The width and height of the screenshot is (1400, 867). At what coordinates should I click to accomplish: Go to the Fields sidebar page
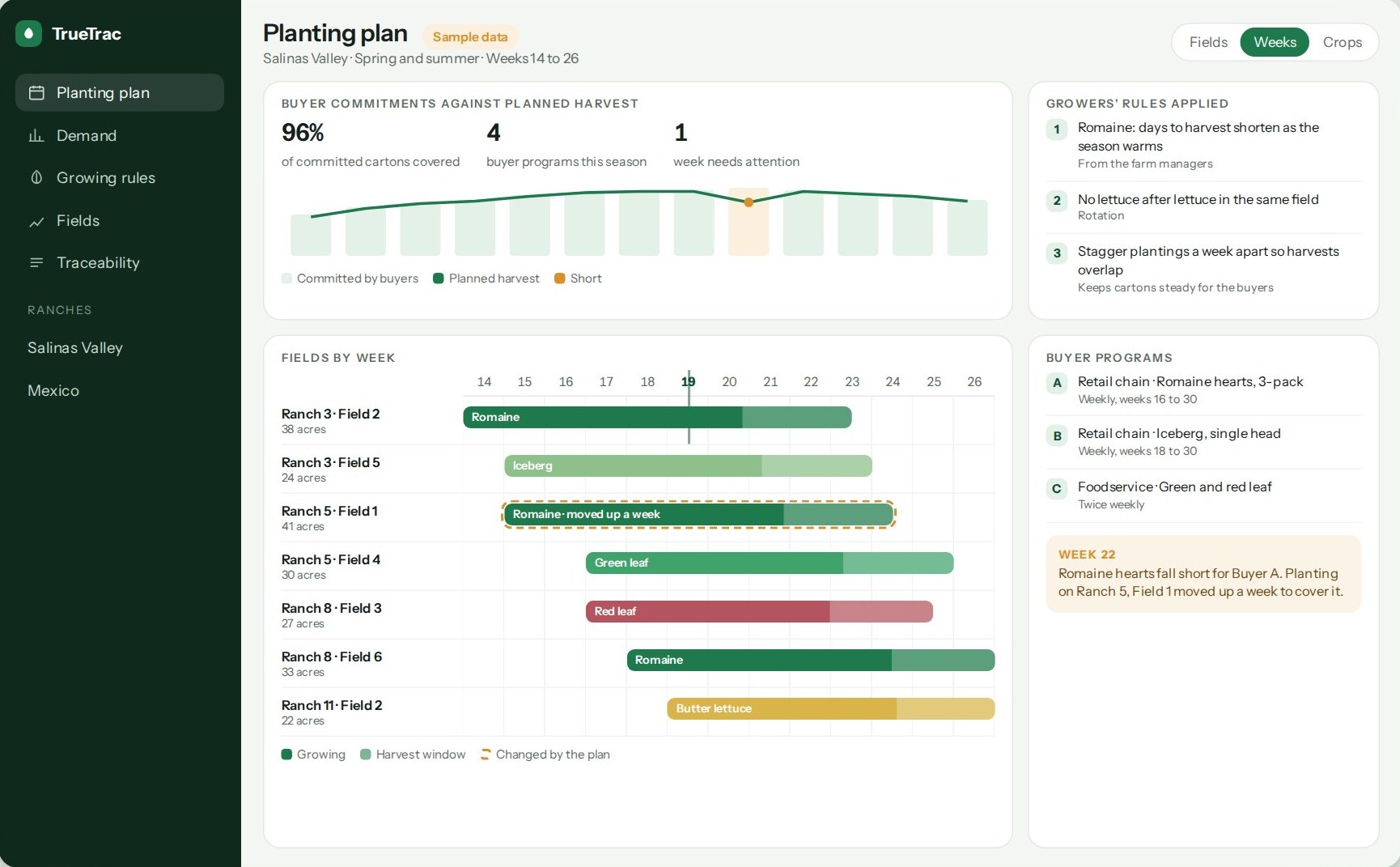tap(120, 220)
